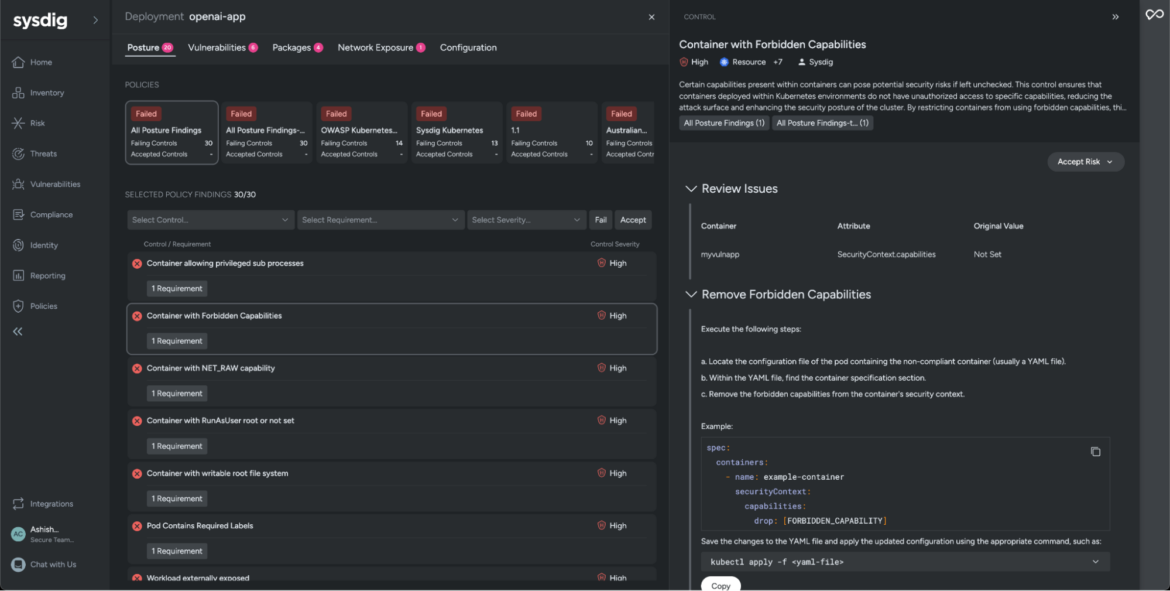Select the Australian policy card
This screenshot has height=591, width=1170.
pyautogui.click(x=628, y=132)
